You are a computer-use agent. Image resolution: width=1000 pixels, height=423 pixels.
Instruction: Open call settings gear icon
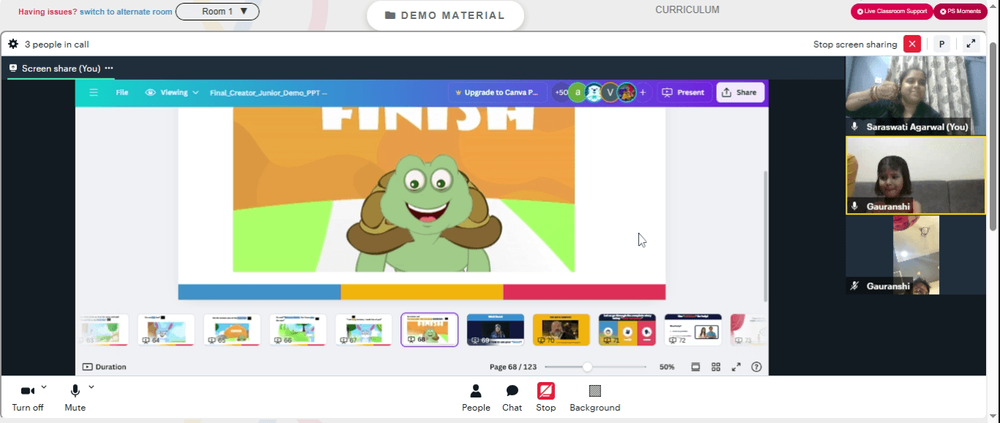point(13,44)
